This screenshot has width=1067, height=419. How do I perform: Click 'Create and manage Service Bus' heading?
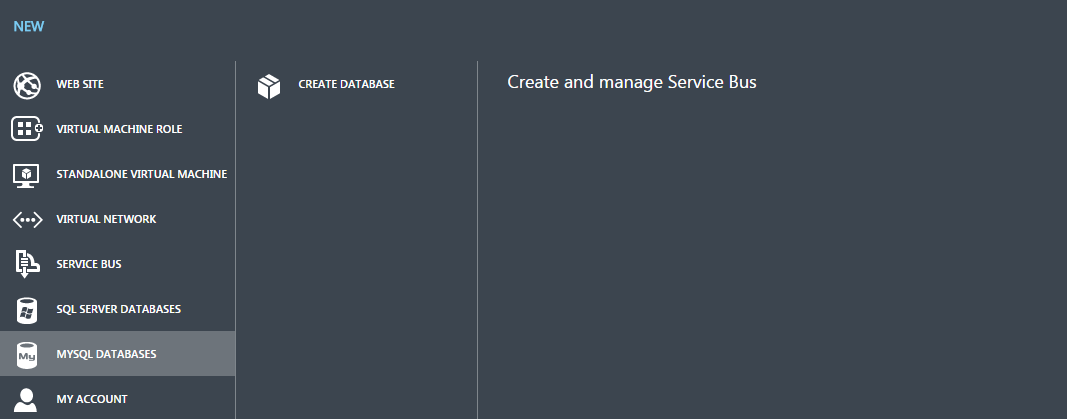tap(632, 82)
